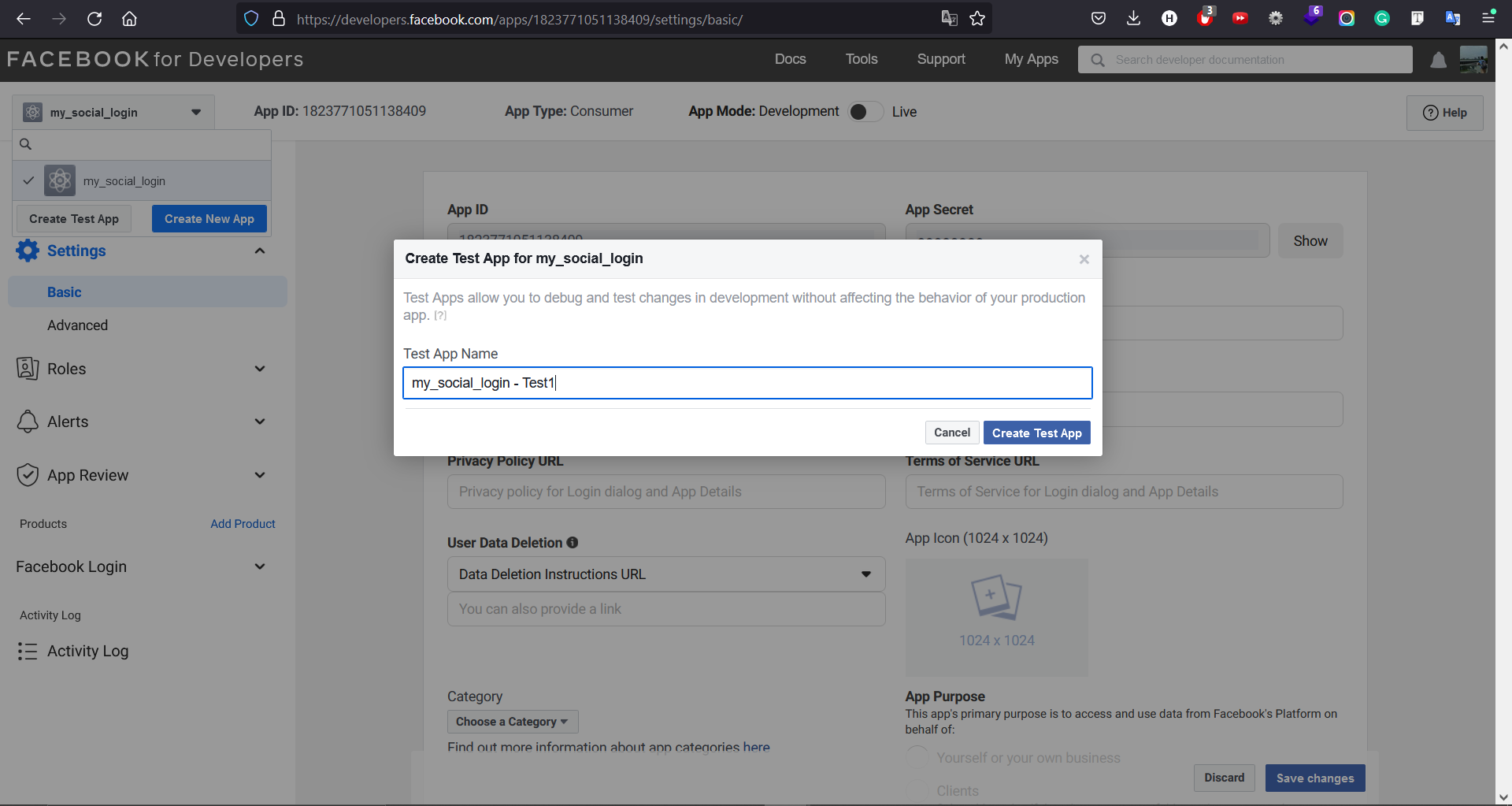Click the Activity Log list icon
Image resolution: width=1512 pixels, height=806 pixels.
[x=28, y=651]
